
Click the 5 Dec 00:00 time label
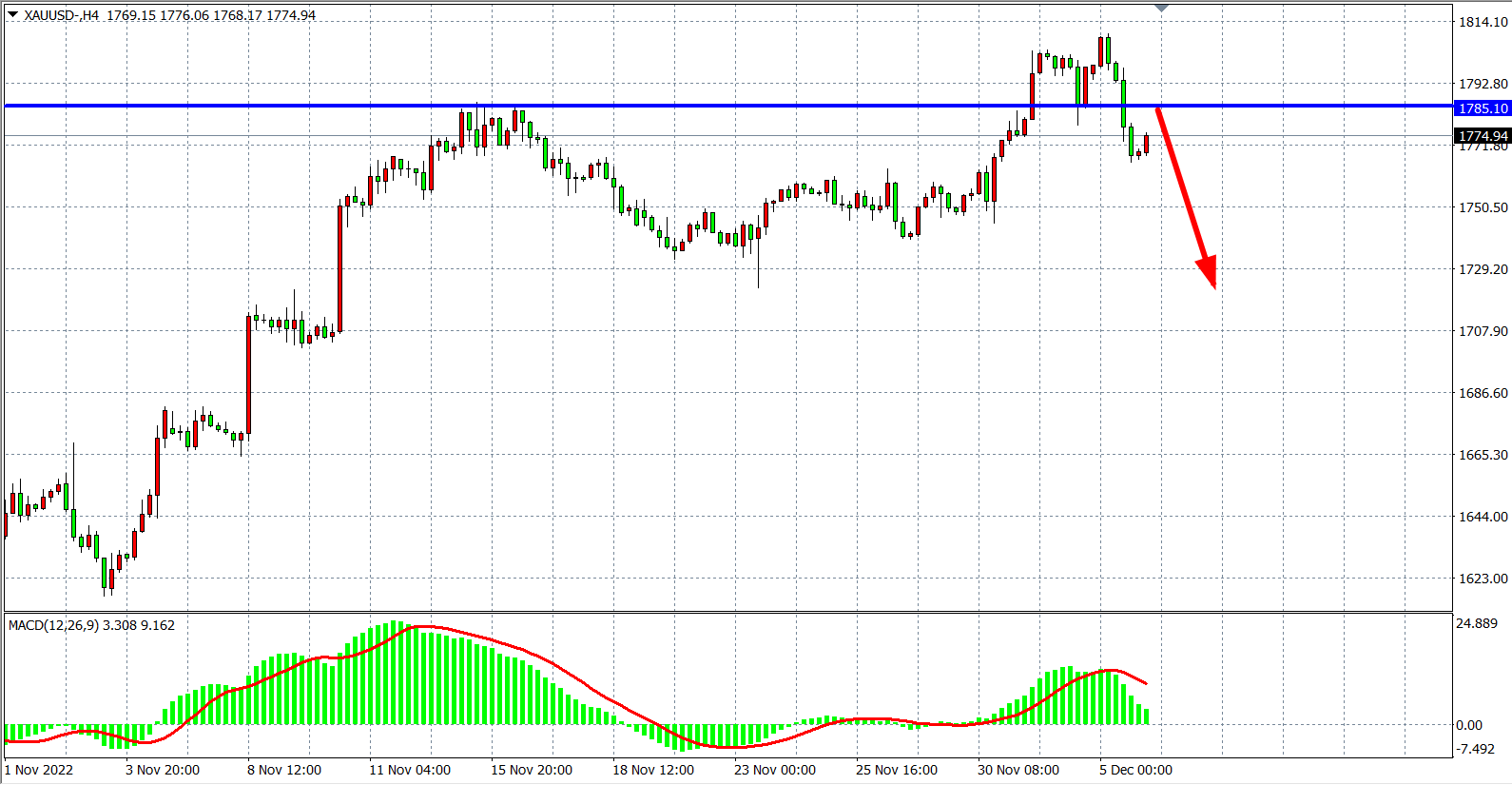coord(1135,770)
